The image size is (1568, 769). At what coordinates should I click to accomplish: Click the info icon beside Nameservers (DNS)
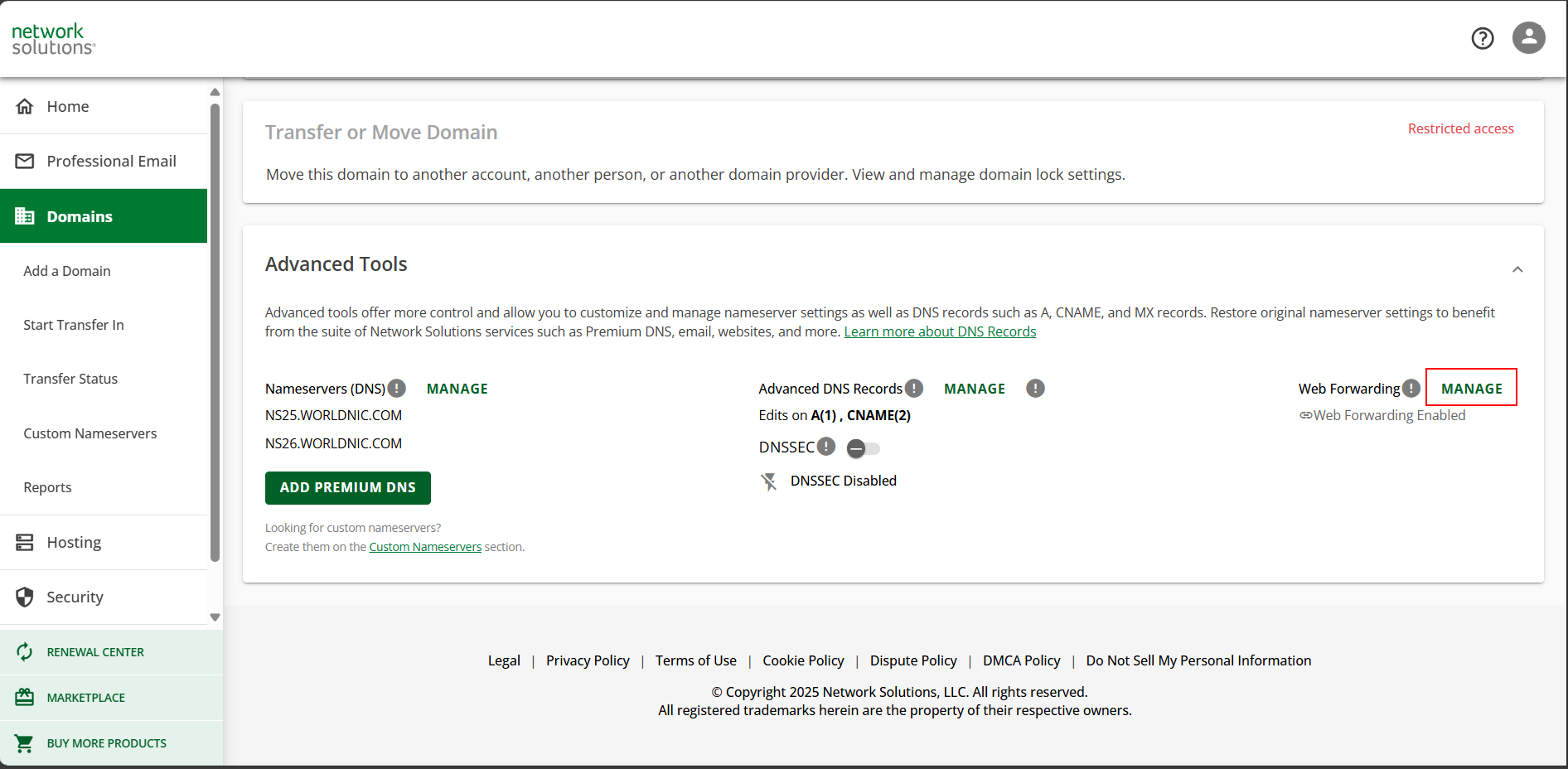pos(397,388)
